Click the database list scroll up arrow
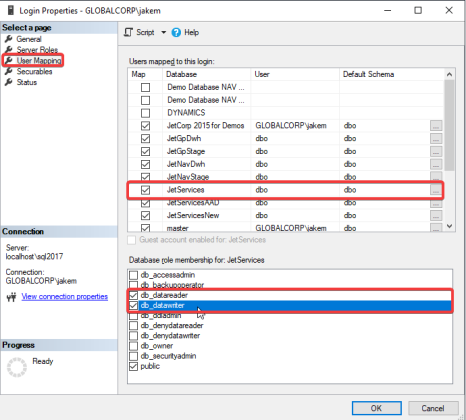The image size is (466, 420). pos(449,74)
